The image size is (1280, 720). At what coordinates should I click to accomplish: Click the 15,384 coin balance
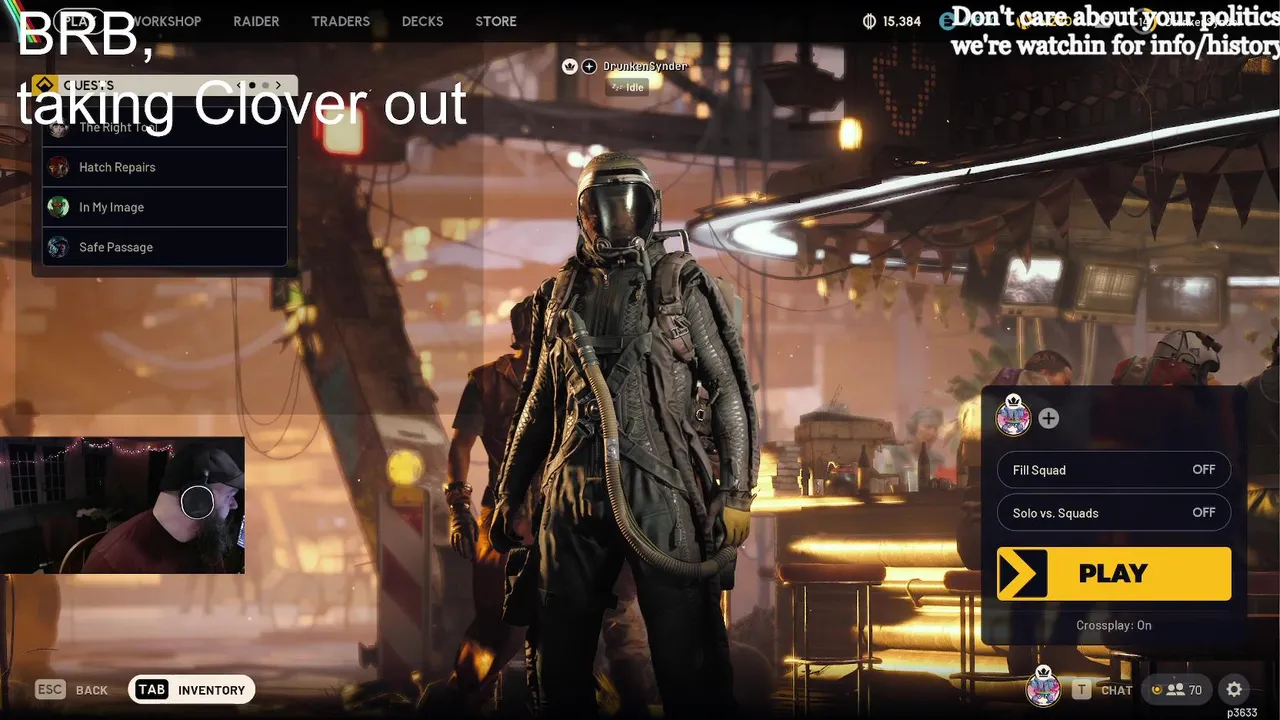pos(892,21)
